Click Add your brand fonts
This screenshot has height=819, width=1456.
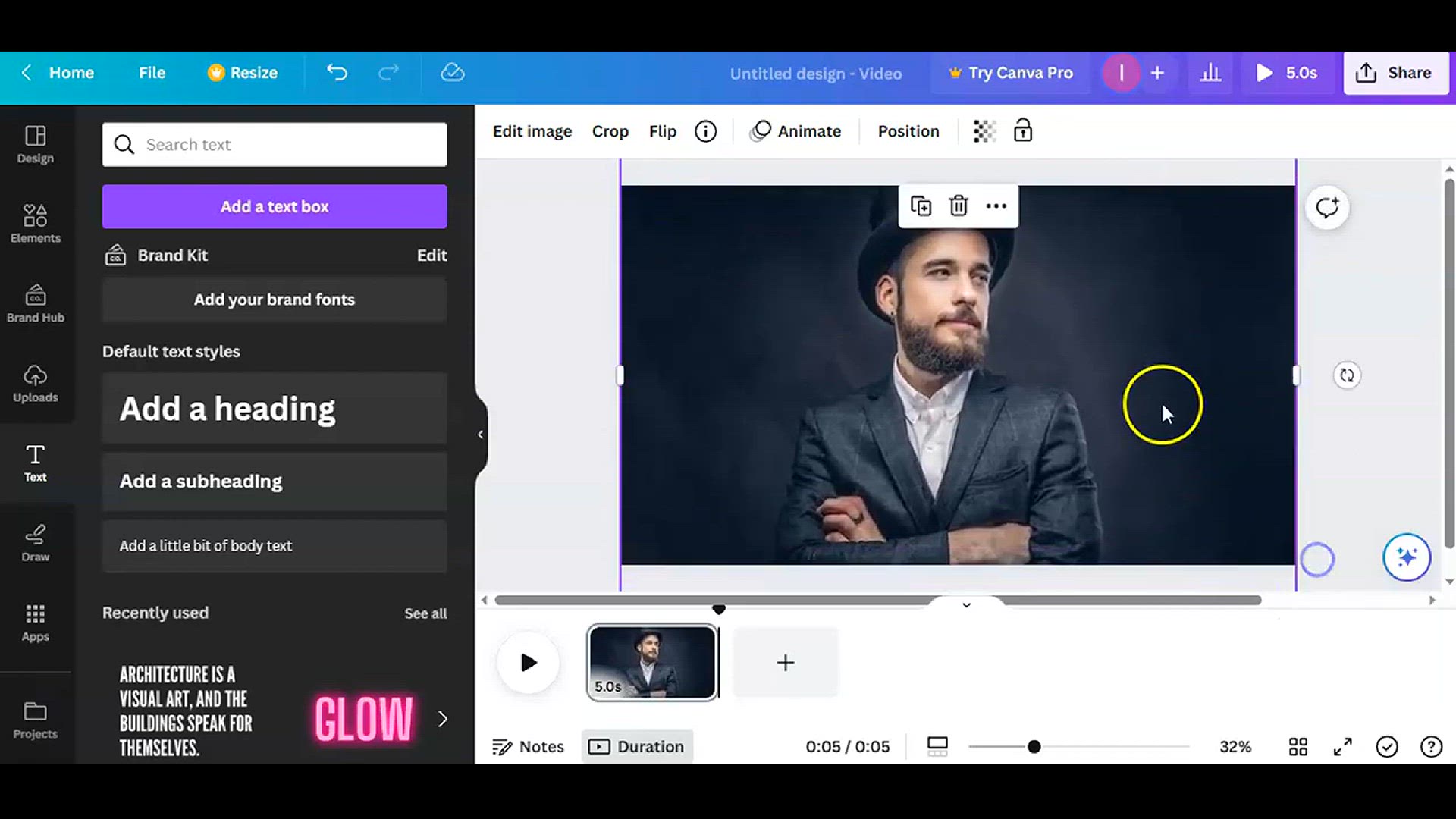click(x=275, y=300)
